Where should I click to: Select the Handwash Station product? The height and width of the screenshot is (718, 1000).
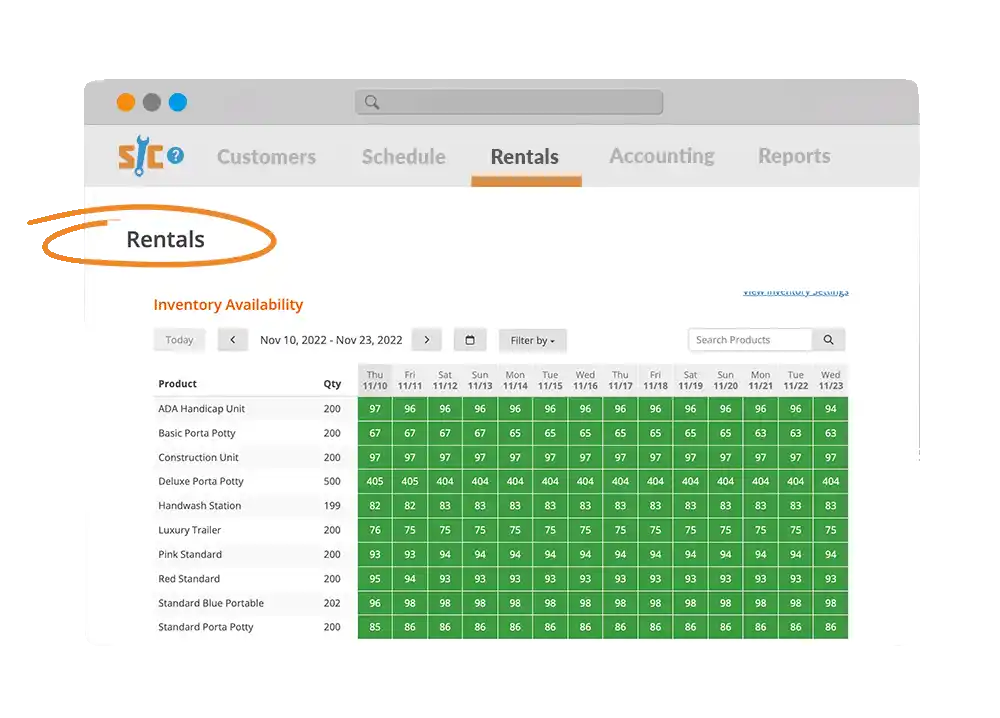[x=200, y=506]
